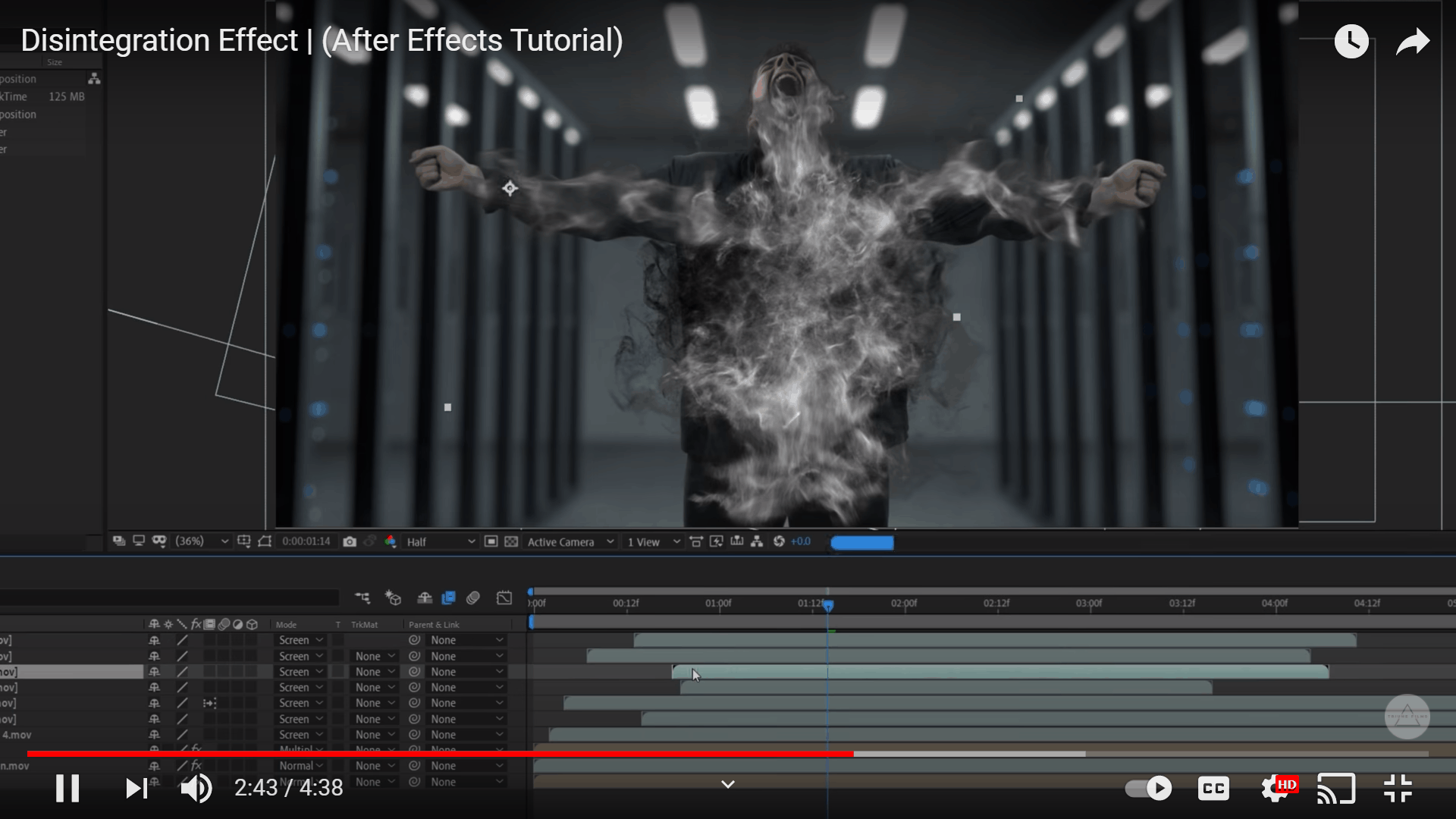
Task: Toggle shy switch on the 4.mov layer
Action: coord(154,735)
